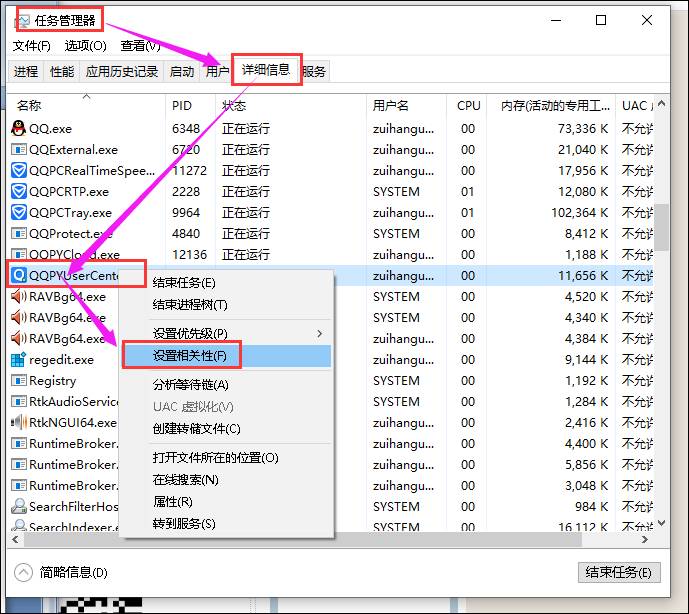Click the regedit.exe registry editor icon
The image size is (689, 614).
tap(18, 360)
